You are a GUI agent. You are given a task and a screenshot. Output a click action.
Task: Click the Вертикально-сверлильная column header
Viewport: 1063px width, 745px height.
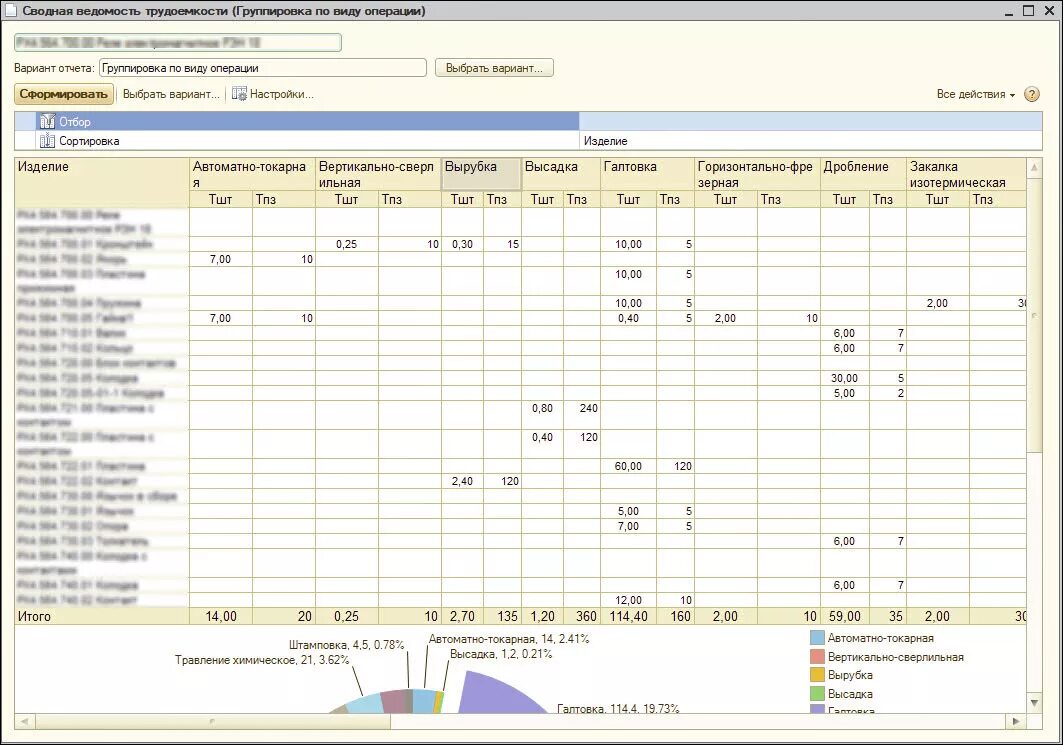click(378, 175)
